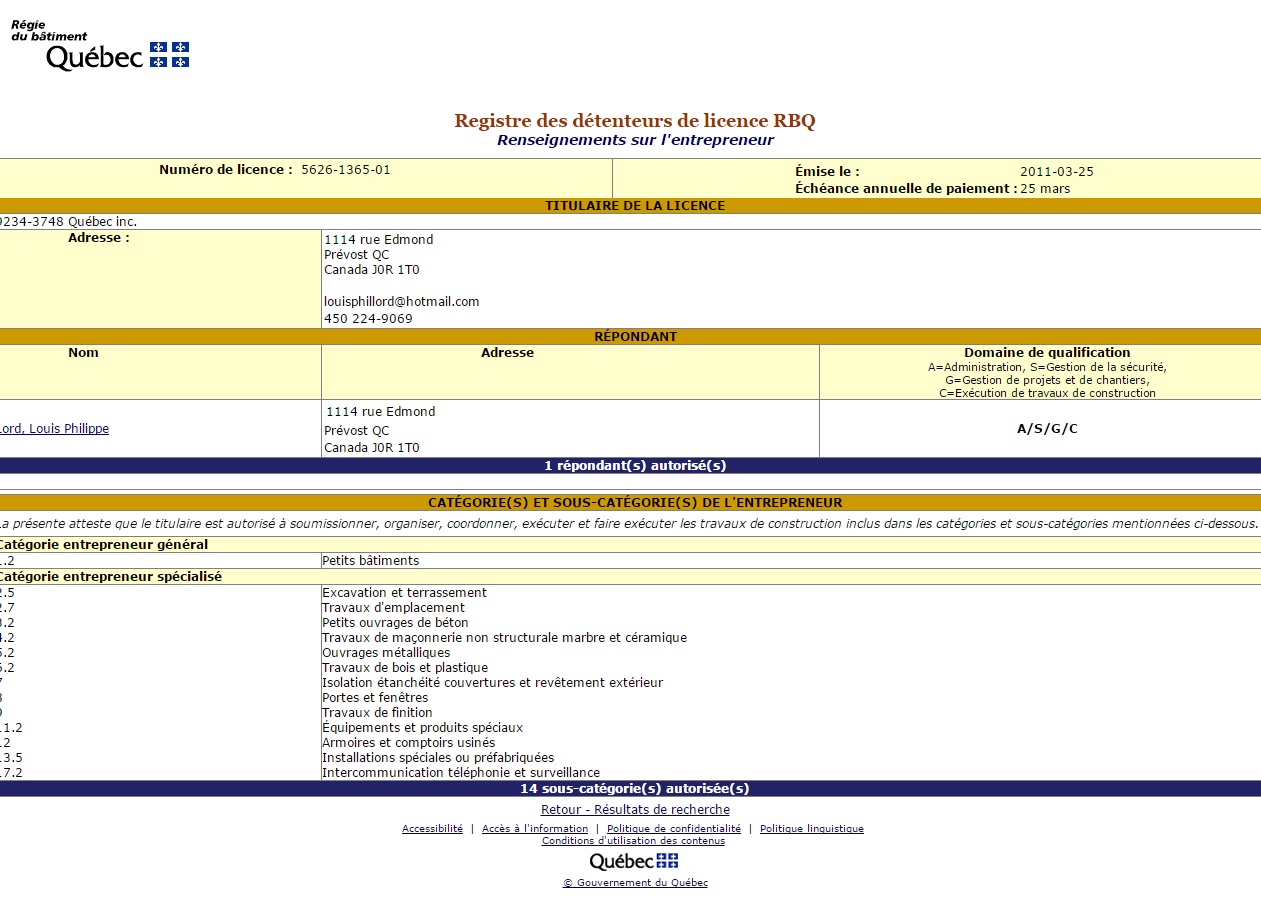1261x897 pixels.
Task: Click Travaux de maçonnerie non structurale row
Action: click(x=630, y=638)
